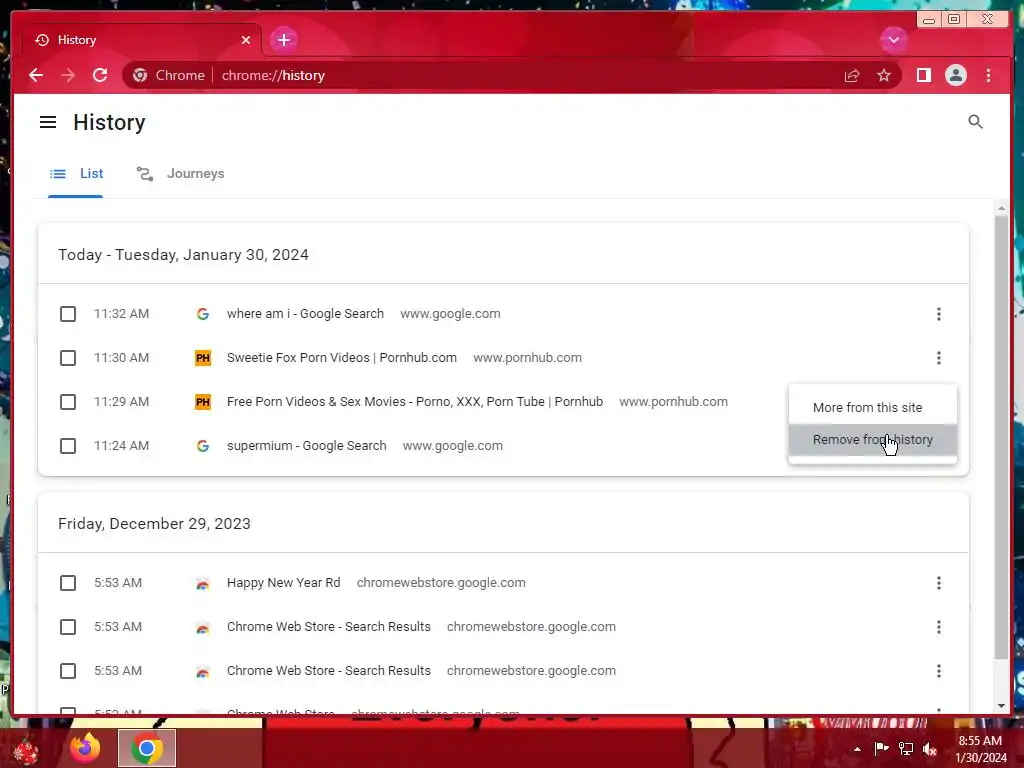Show hidden tray icons arrow
Screen dimensions: 1024x768
coord(857,749)
